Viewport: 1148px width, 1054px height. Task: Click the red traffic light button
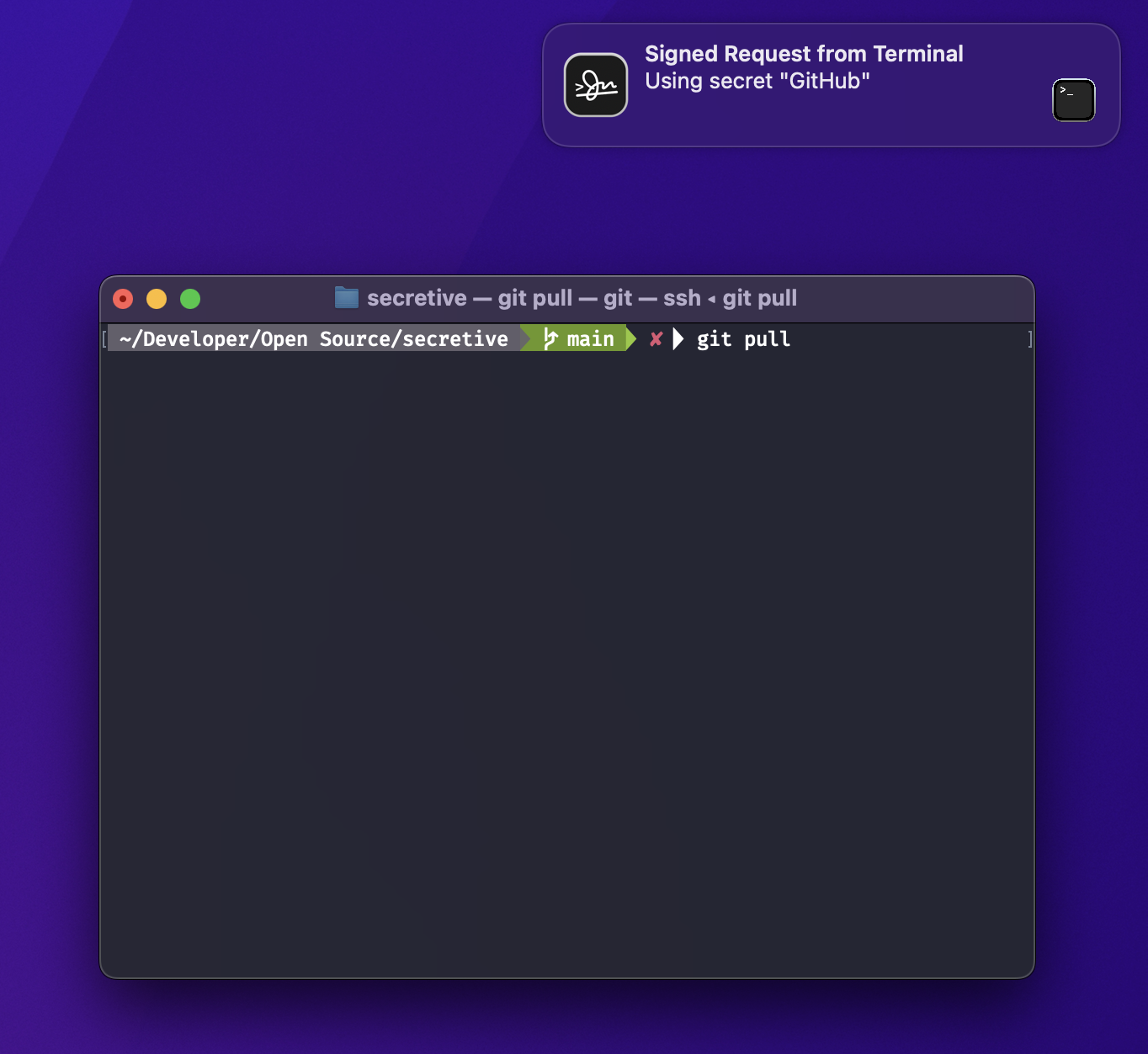123,298
